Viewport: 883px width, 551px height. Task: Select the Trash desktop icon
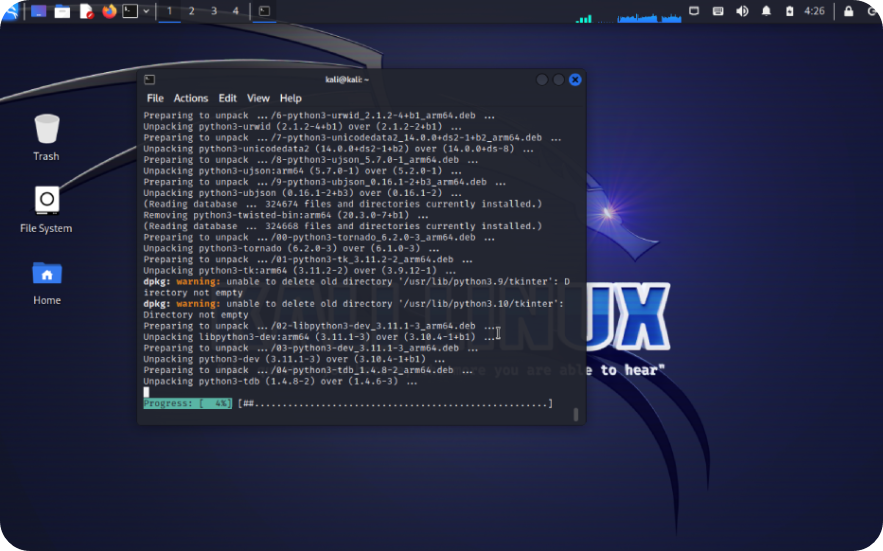coord(46,137)
